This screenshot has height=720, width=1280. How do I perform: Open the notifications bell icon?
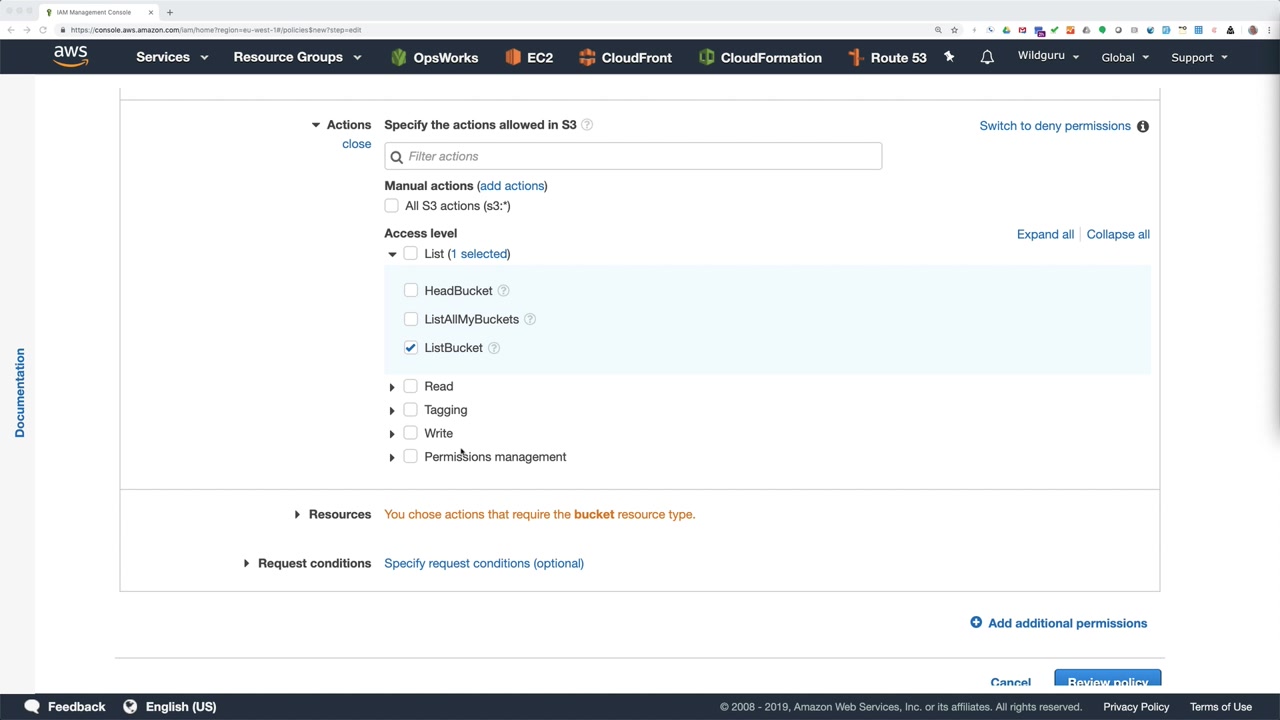tap(987, 57)
